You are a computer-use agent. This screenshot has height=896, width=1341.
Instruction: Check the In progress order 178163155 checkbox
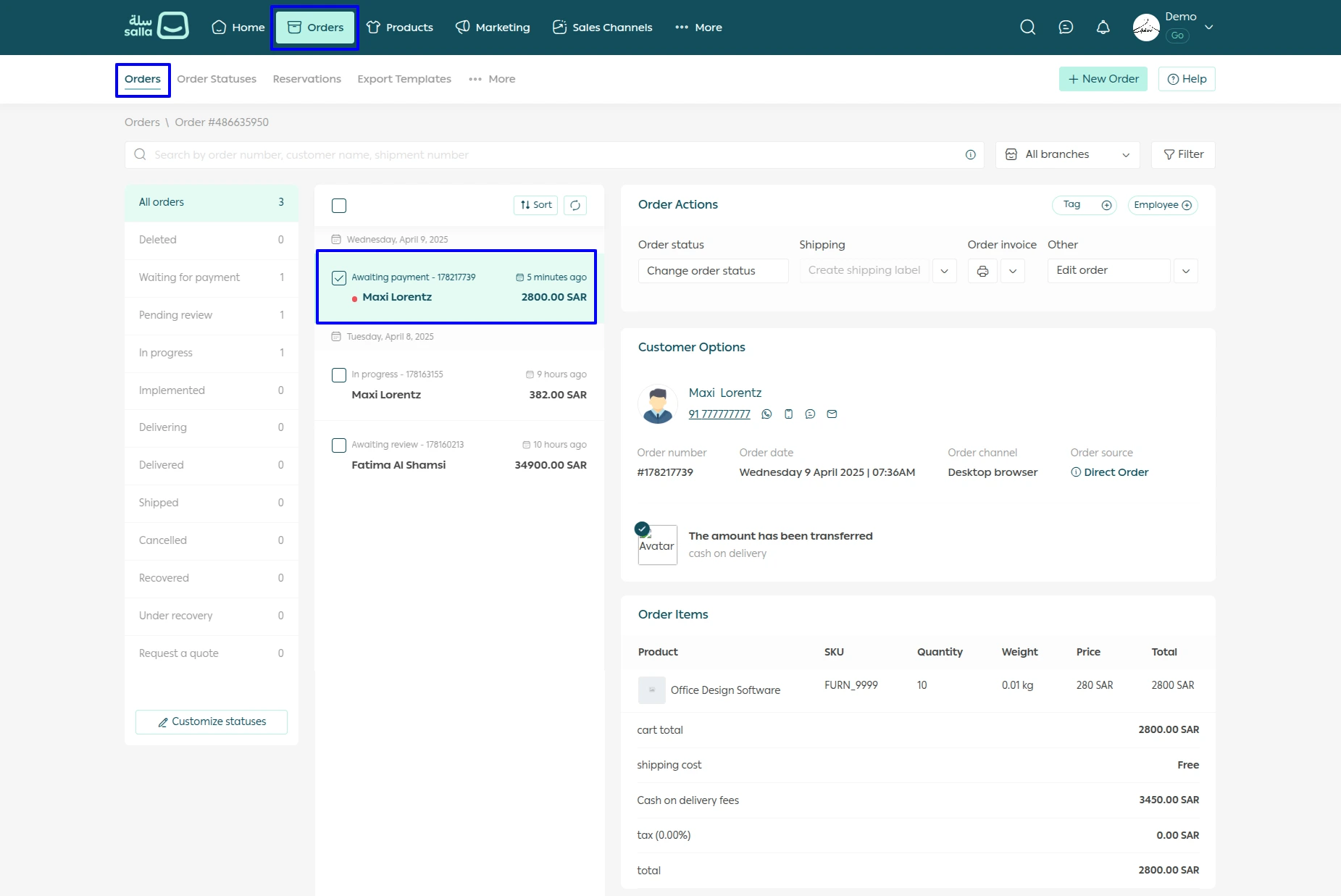(339, 375)
